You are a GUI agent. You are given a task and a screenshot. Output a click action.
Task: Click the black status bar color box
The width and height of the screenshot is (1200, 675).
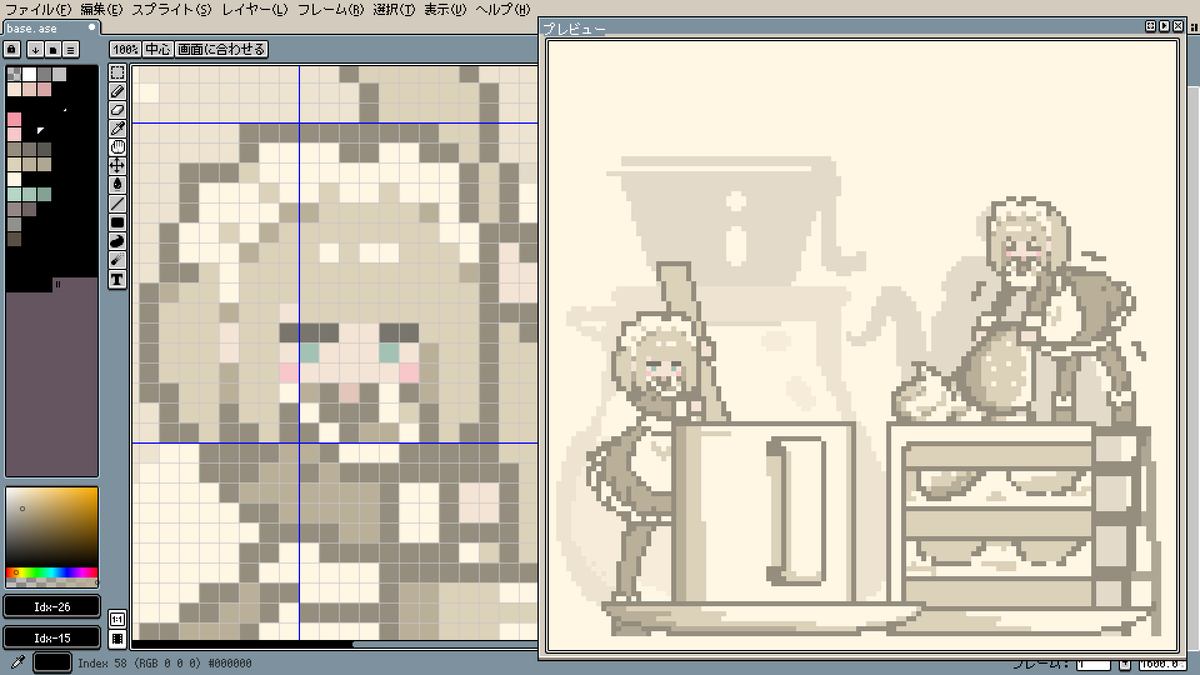click(52, 662)
